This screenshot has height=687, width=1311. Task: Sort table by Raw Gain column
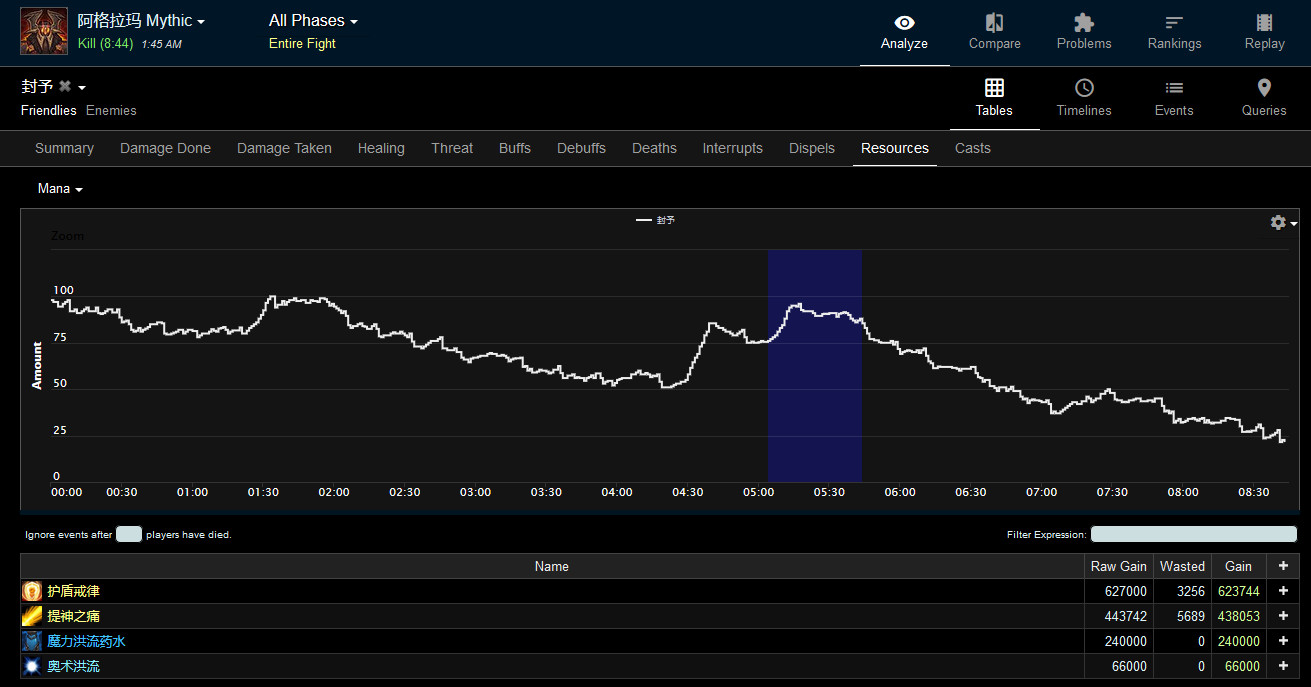[1118, 566]
